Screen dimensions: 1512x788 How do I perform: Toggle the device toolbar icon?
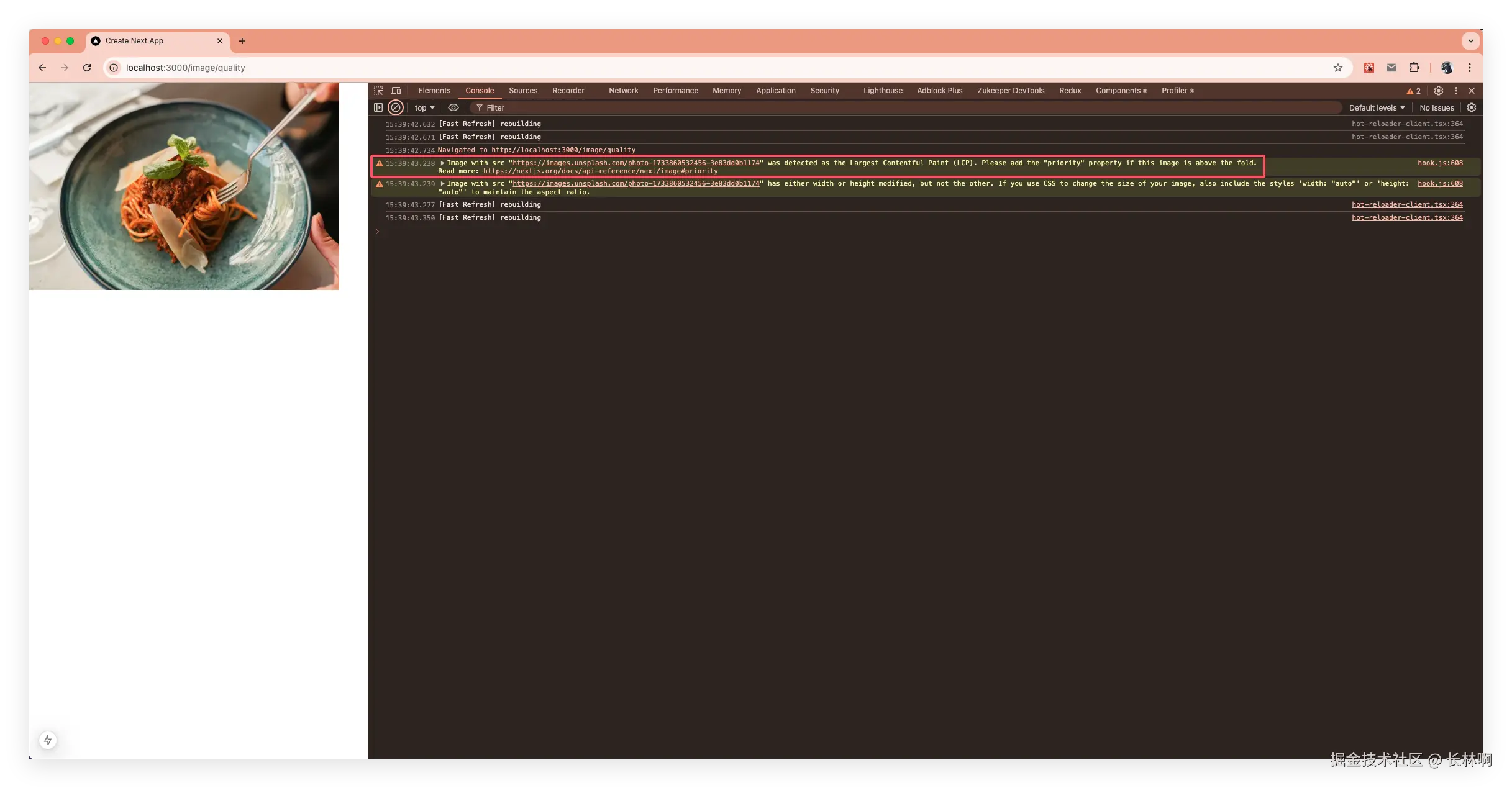coord(396,91)
